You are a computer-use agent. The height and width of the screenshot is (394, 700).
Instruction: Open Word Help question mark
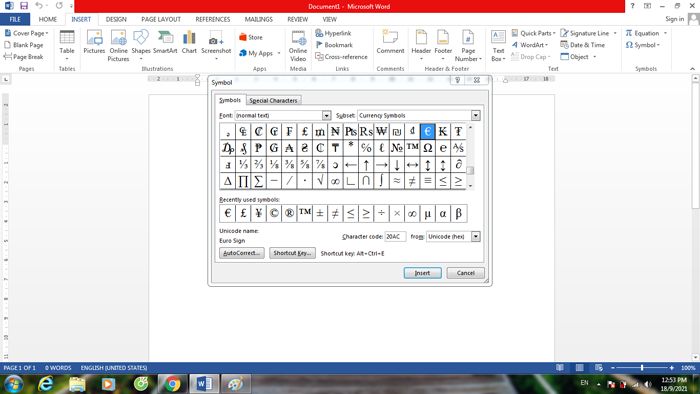(x=632, y=6)
